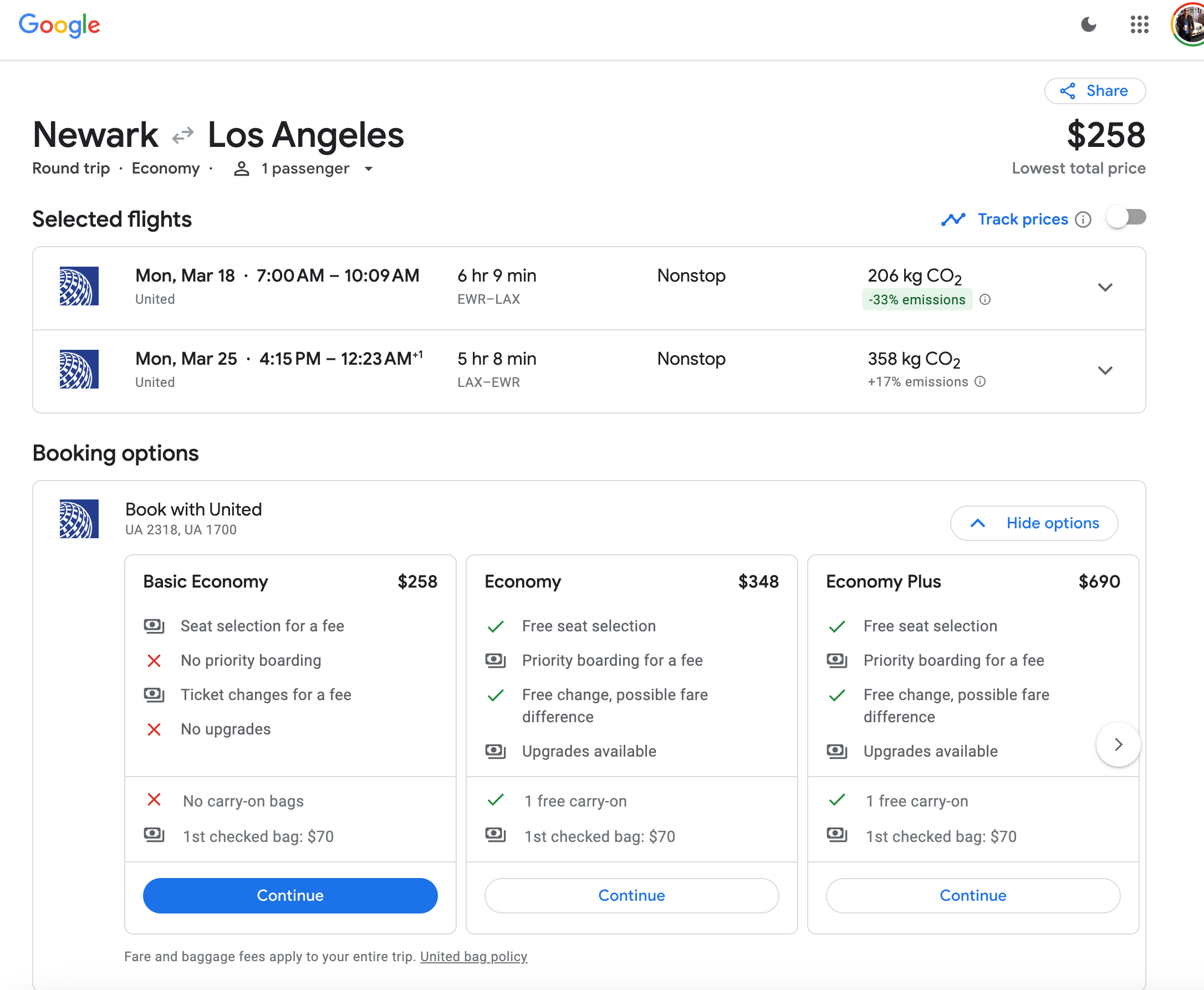Click fee icon by Economy Plus Upgrades available
1204x990 pixels.
tap(836, 751)
